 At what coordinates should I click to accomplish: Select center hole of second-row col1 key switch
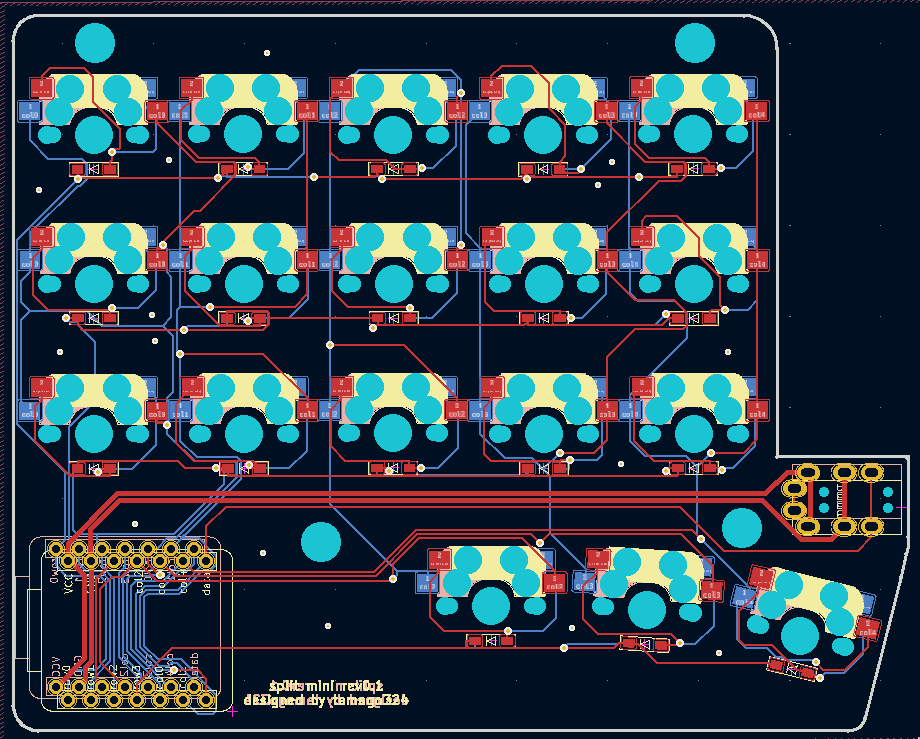[244, 284]
